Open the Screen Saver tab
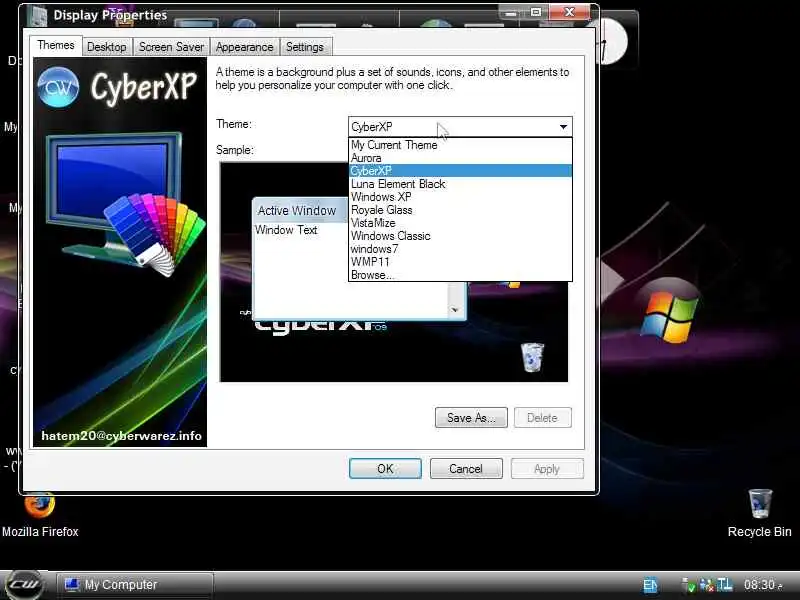The height and width of the screenshot is (600, 800). (x=171, y=47)
